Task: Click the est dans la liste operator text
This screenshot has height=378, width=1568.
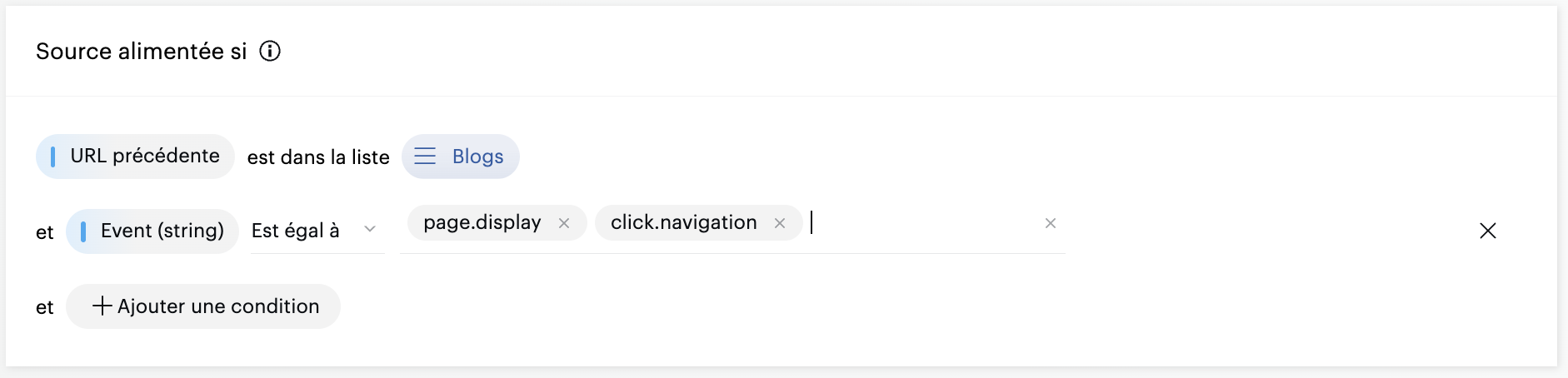Action: 318,157
